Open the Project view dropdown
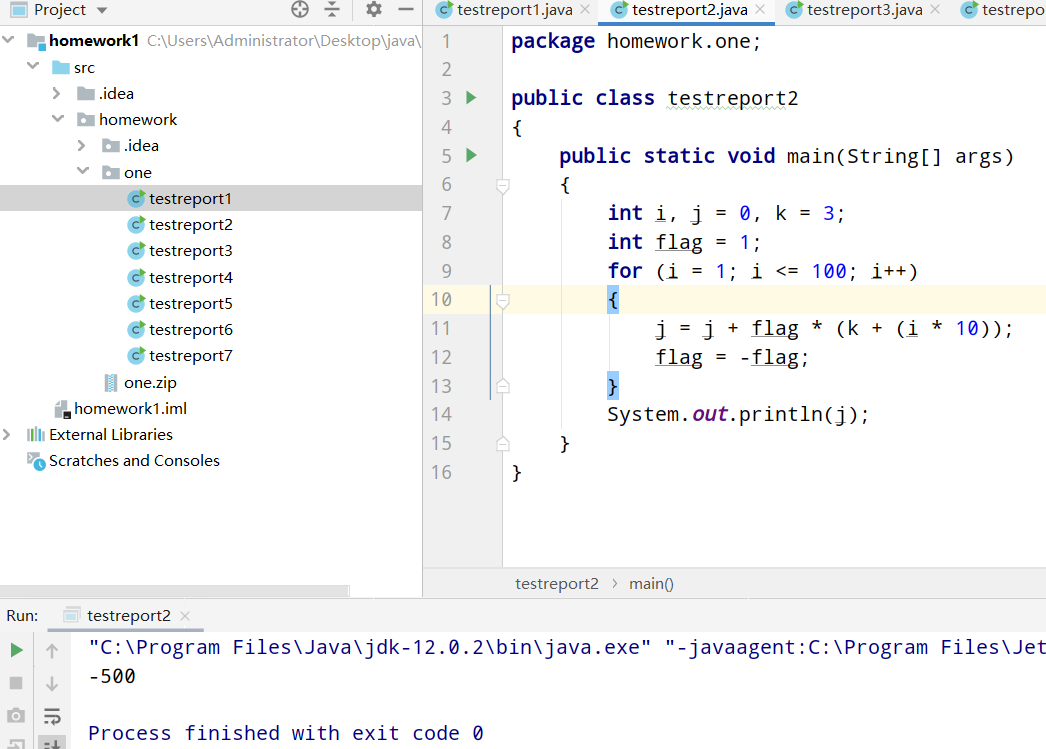 coord(101,11)
